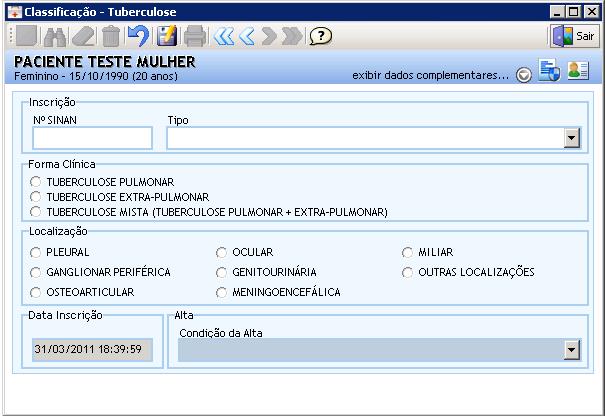Viewport: 605px width, 416px height.
Task: Select MILIAR localization option
Action: (x=407, y=252)
